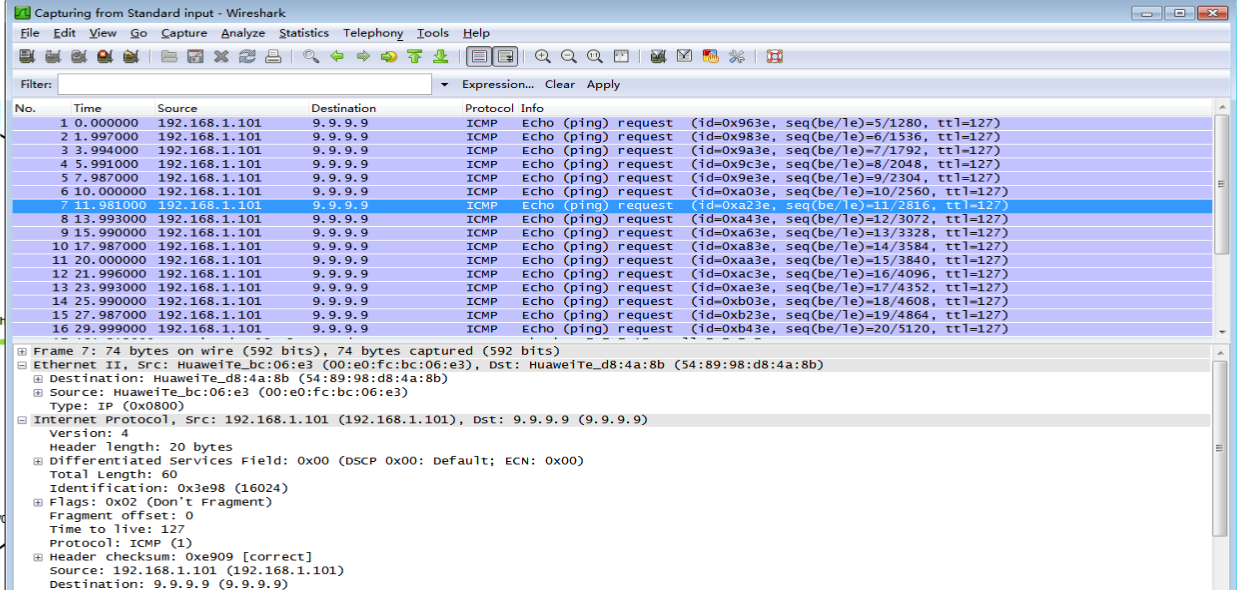Edit capture filters from toolbar

point(658,57)
